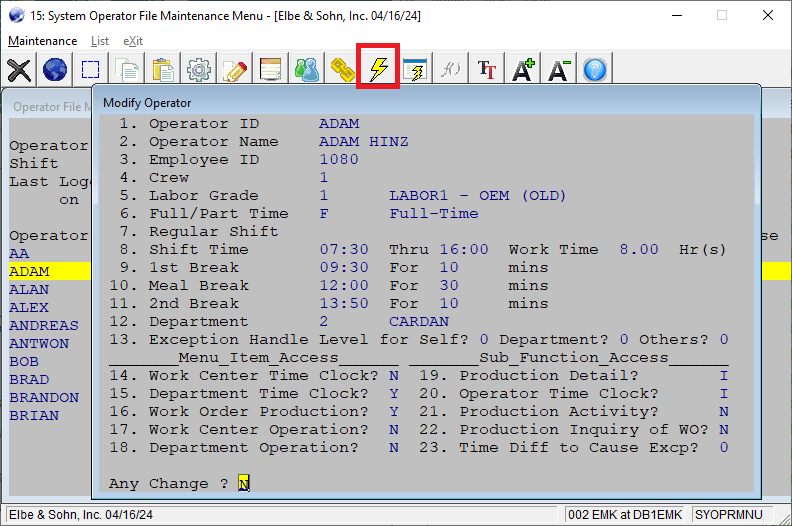Open the blue globe toolbar icon
This screenshot has width=792, height=526.
tap(55, 69)
